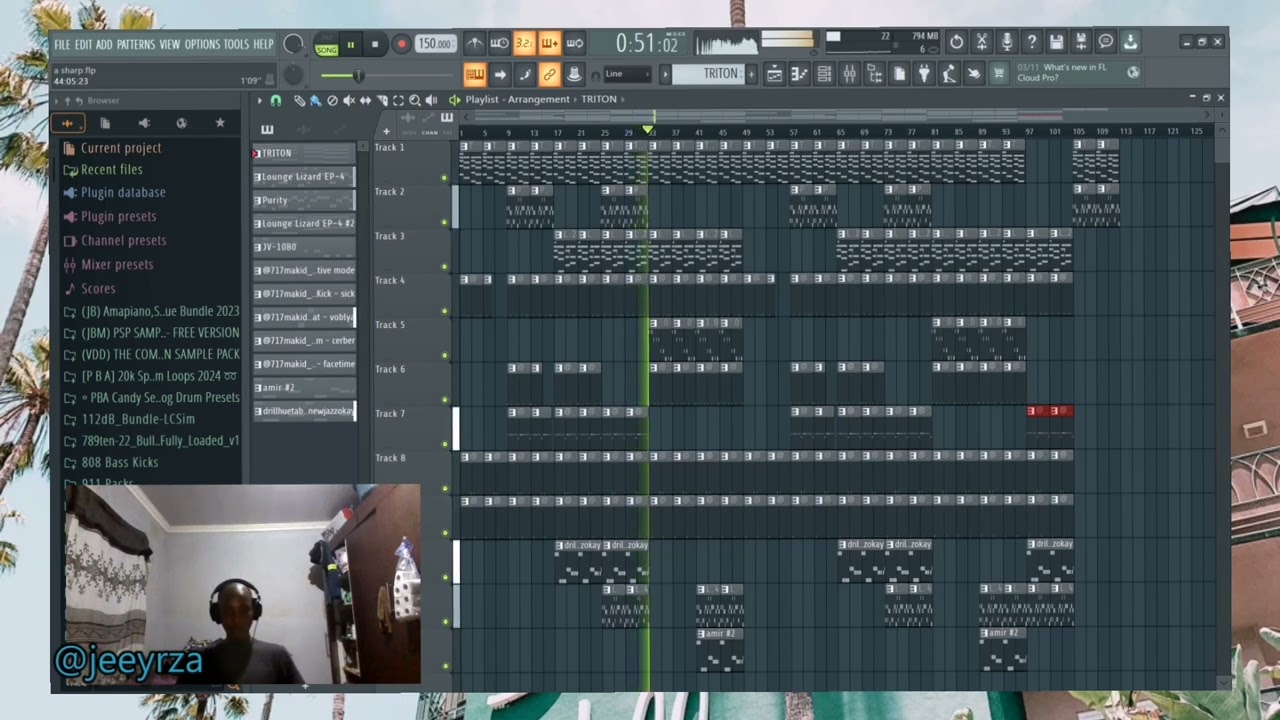1280x720 pixels.
Task: Select the Slice tool
Action: (x=382, y=100)
